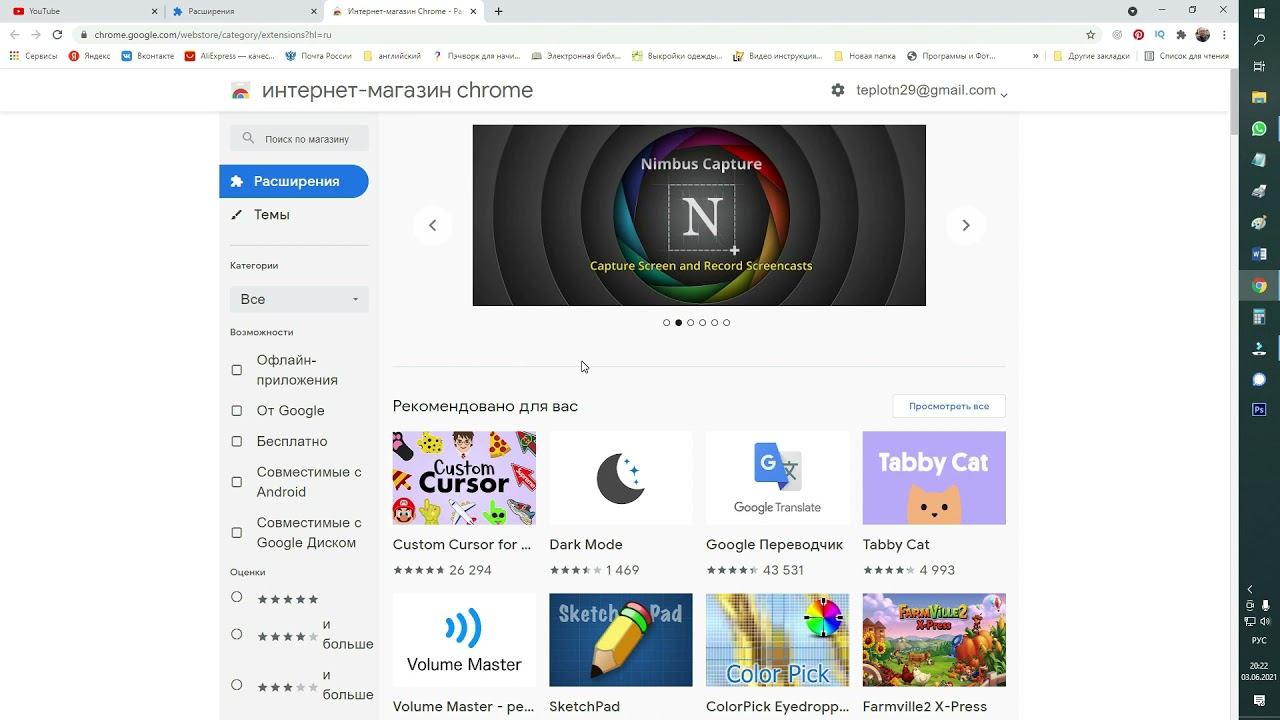Click the address bar URL
The height and width of the screenshot is (720, 1280).
213,34
